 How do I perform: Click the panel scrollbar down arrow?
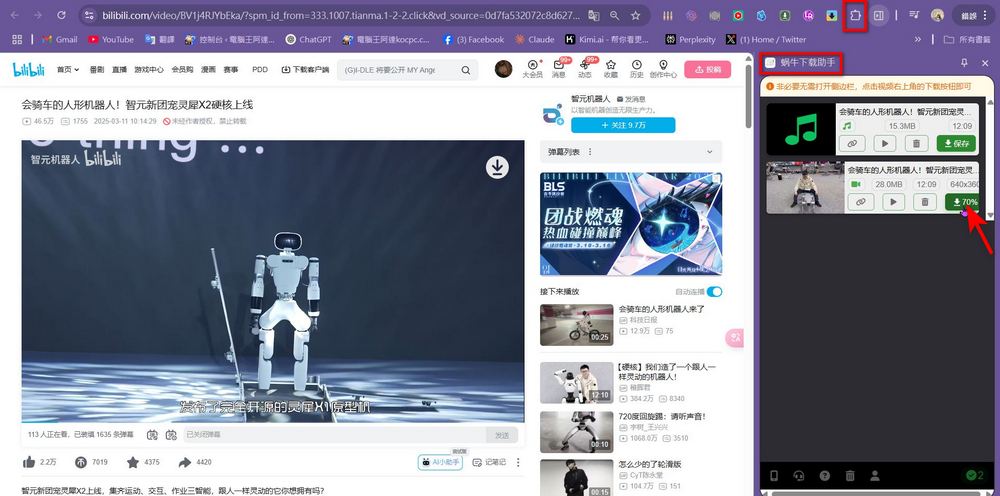click(990, 215)
